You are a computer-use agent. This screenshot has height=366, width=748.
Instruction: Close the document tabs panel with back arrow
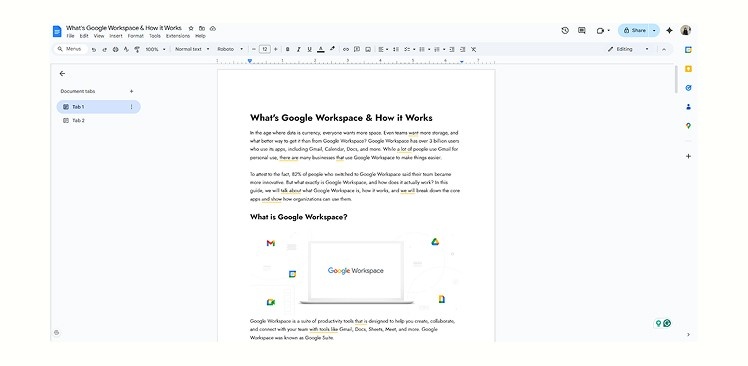(62, 73)
